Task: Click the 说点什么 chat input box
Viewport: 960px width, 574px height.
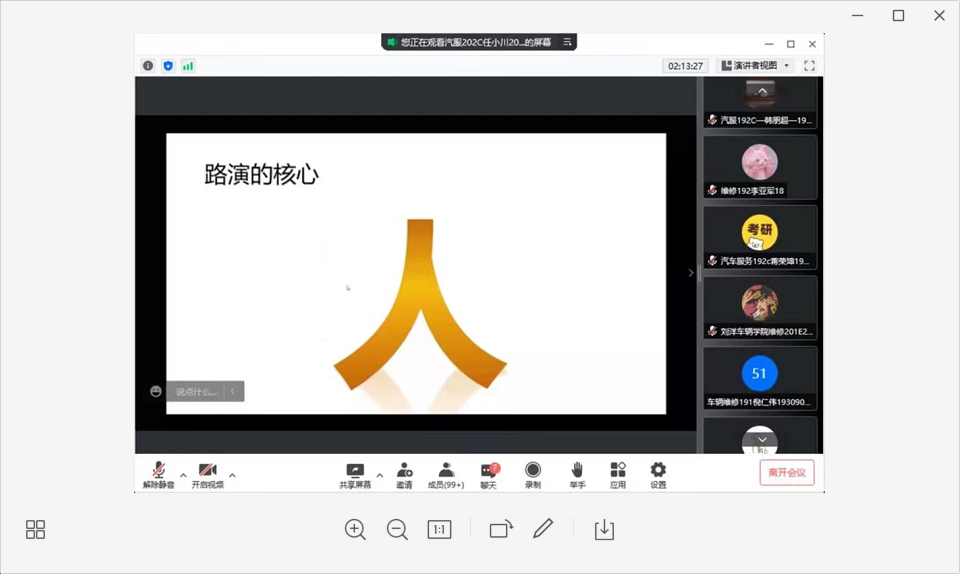Action: (x=196, y=392)
